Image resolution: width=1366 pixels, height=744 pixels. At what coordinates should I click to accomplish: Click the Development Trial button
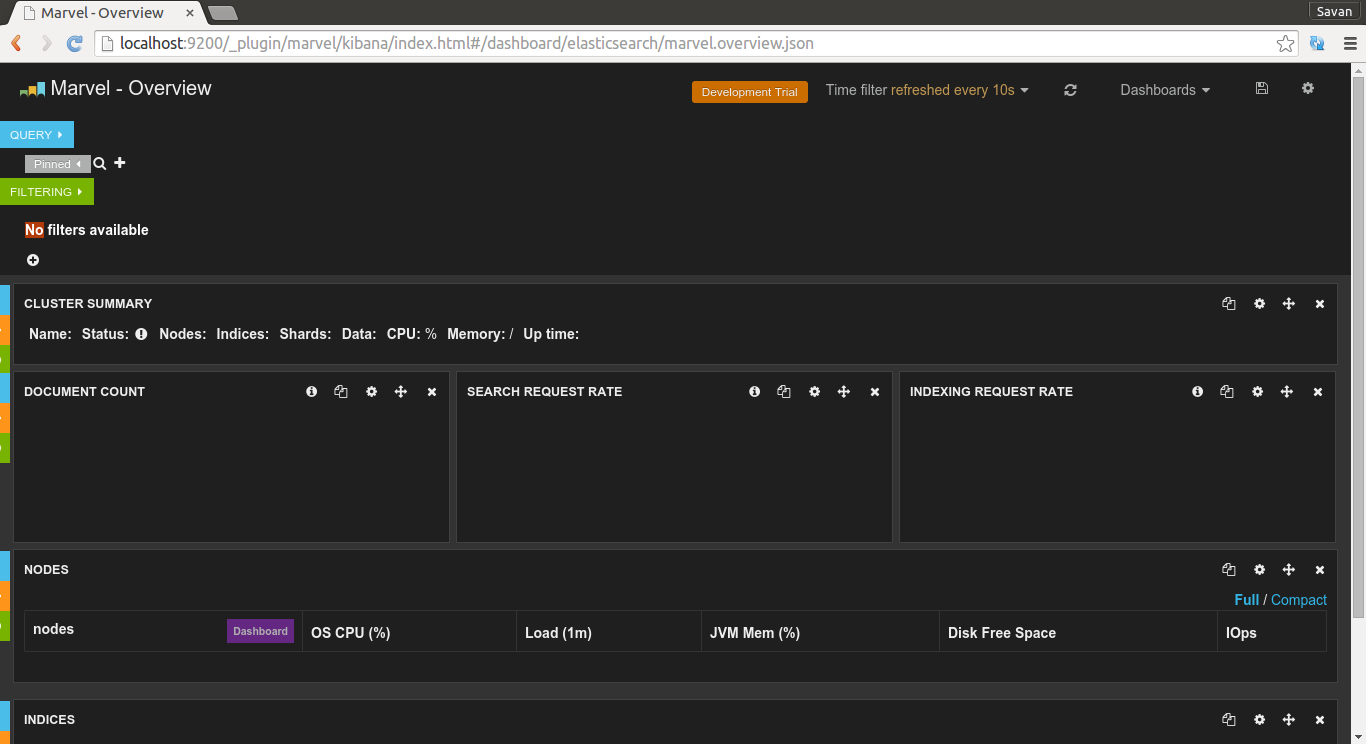(750, 92)
